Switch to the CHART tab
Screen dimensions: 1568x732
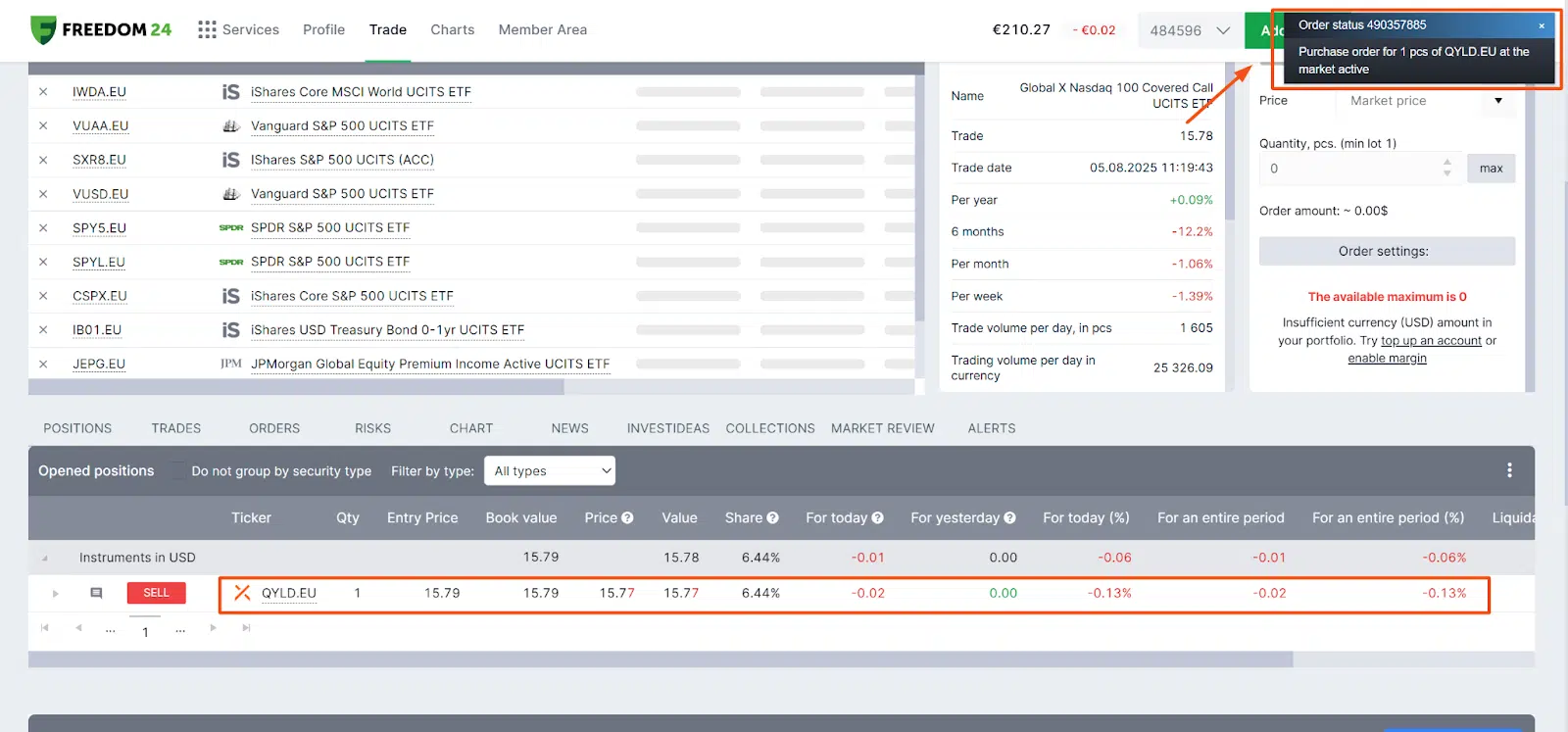click(471, 428)
